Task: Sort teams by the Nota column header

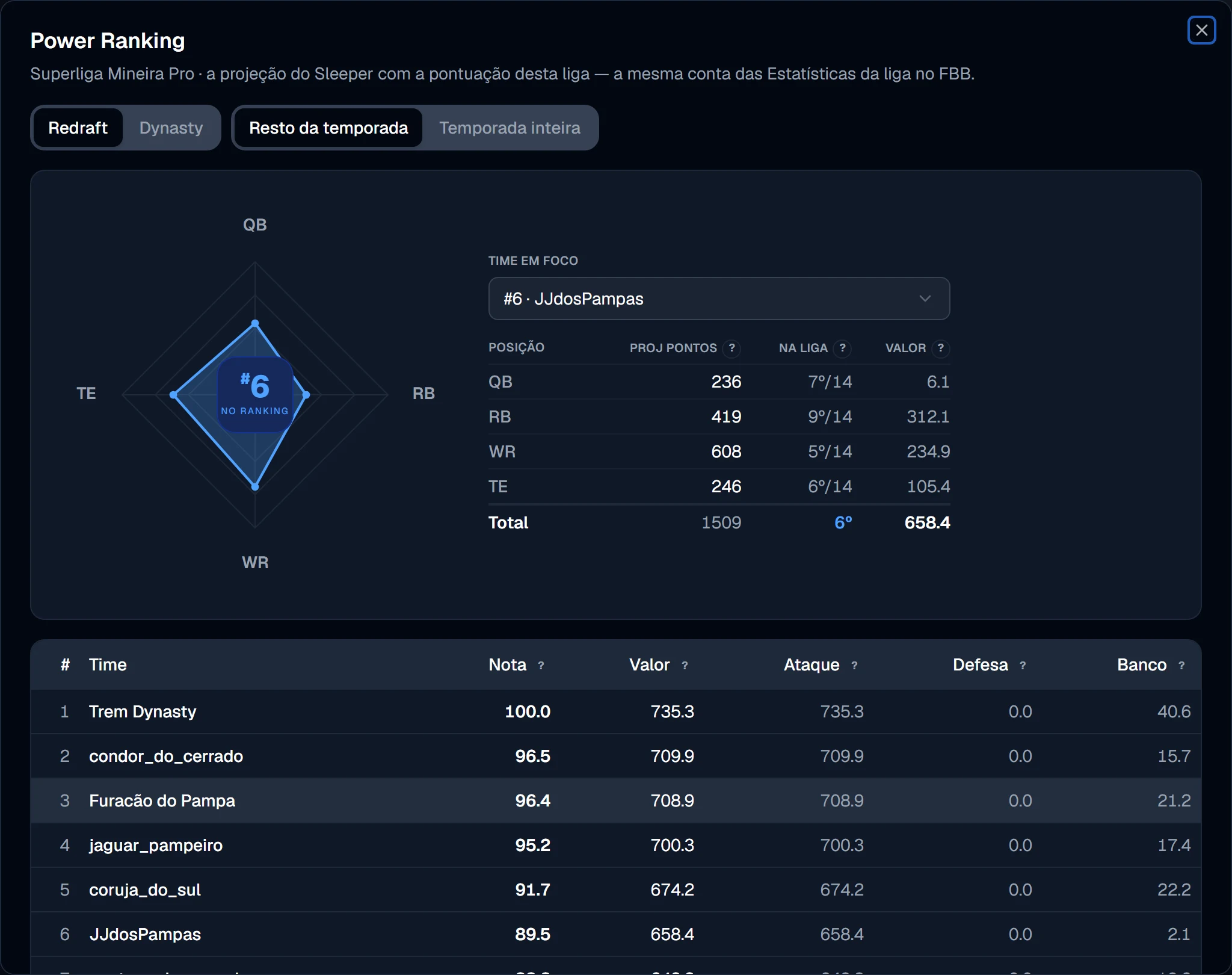Action: (x=507, y=664)
